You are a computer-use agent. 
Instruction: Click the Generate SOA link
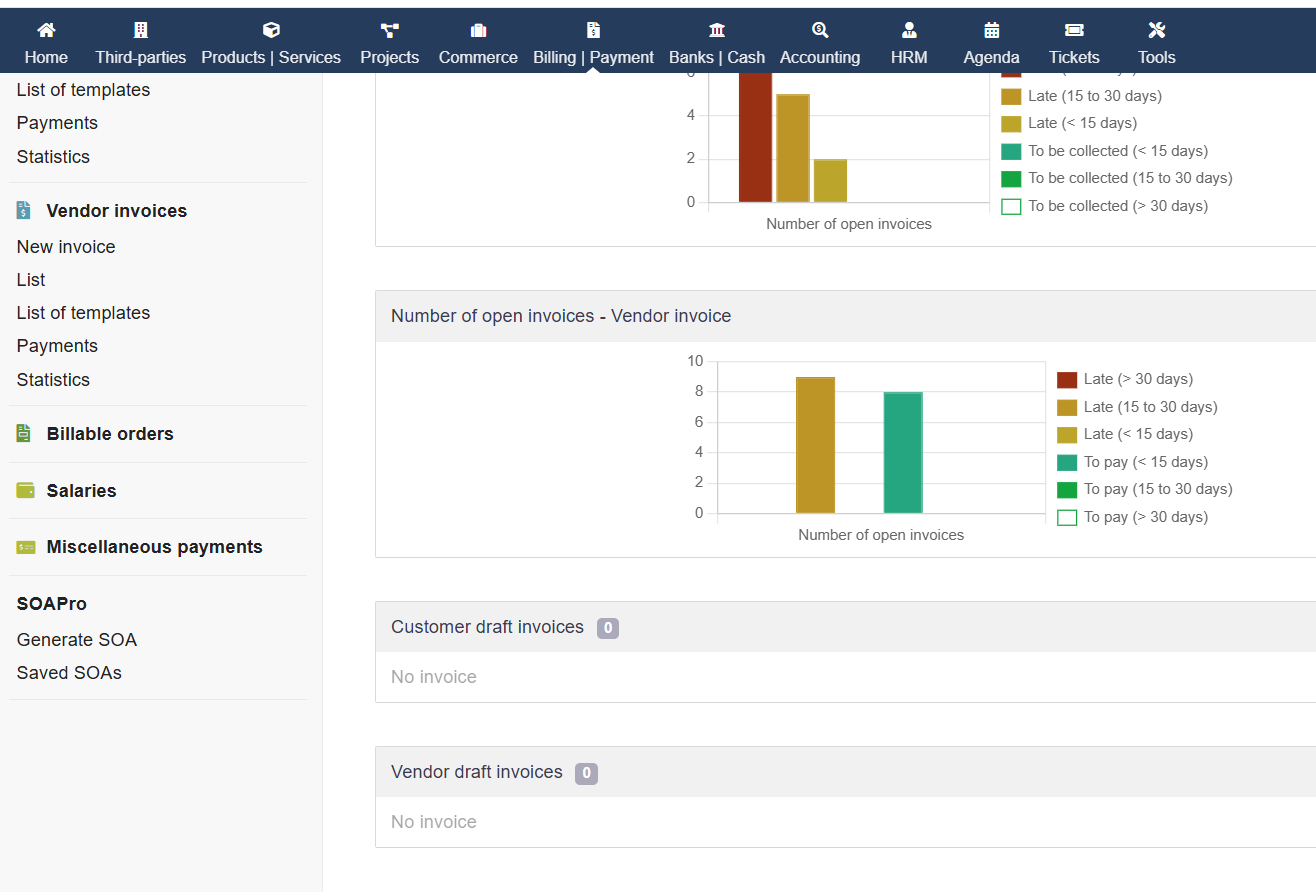pos(77,640)
